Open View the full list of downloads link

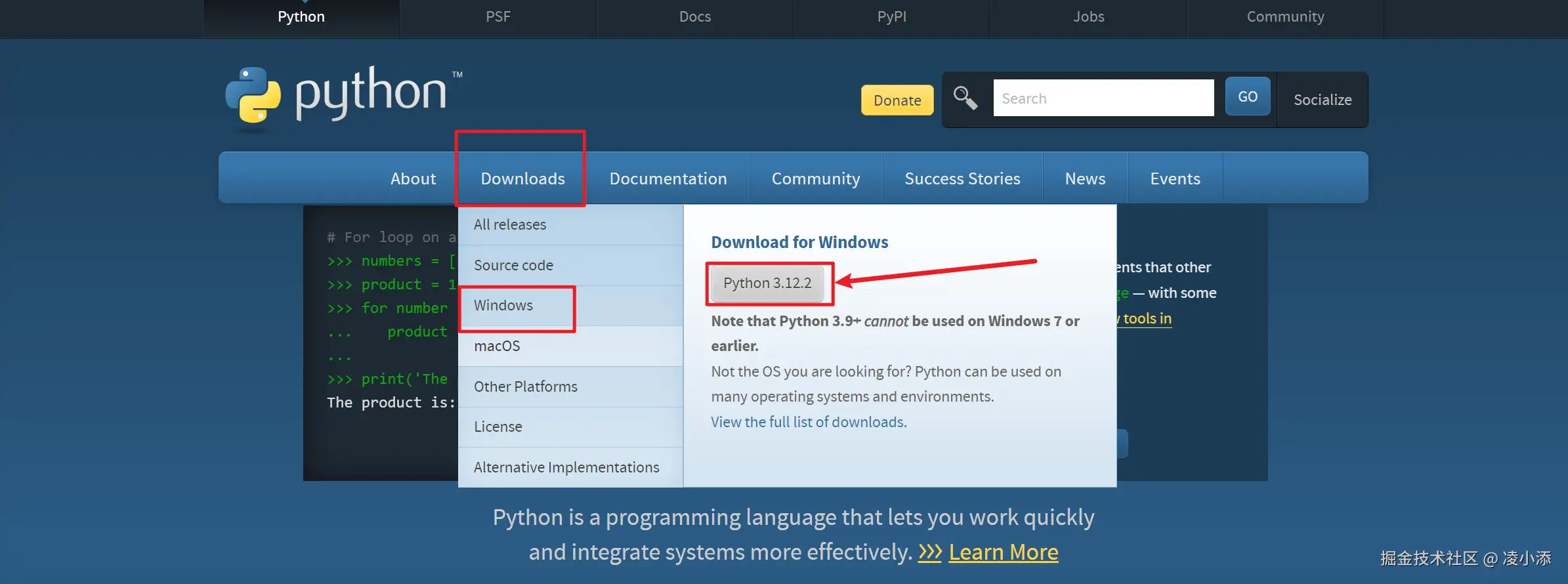(x=809, y=422)
